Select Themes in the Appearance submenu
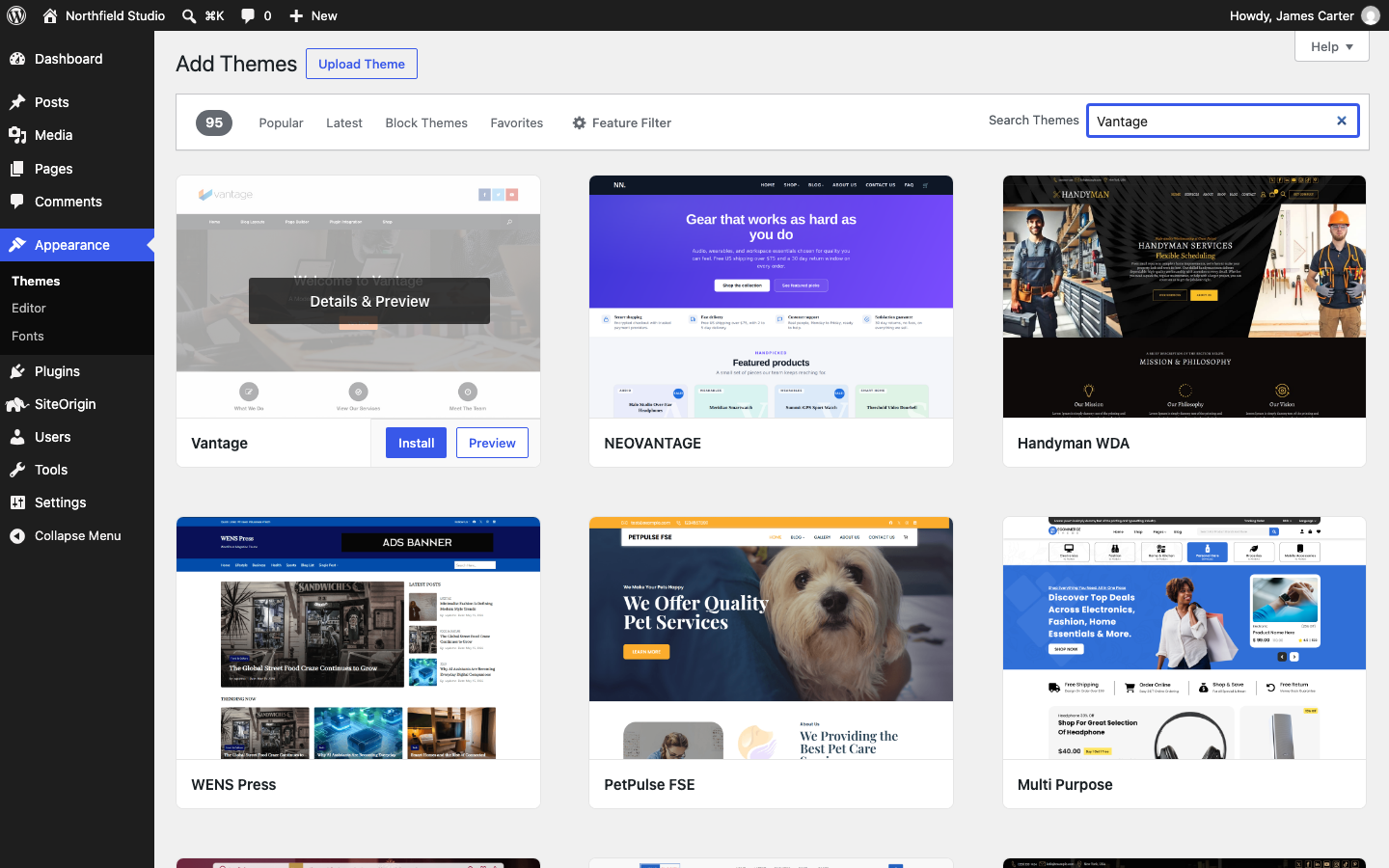Viewport: 1389px width, 868px height. click(x=36, y=281)
